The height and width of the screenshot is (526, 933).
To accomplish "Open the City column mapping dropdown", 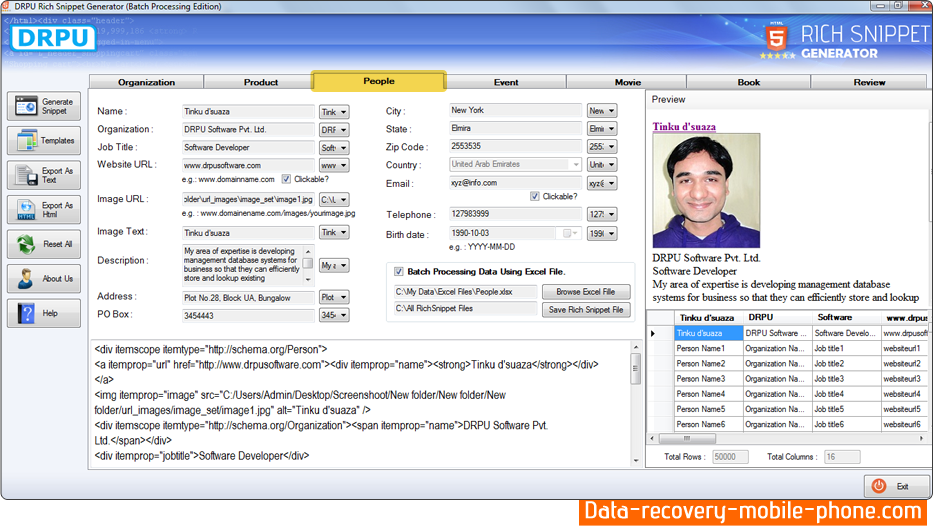I will (x=602, y=111).
